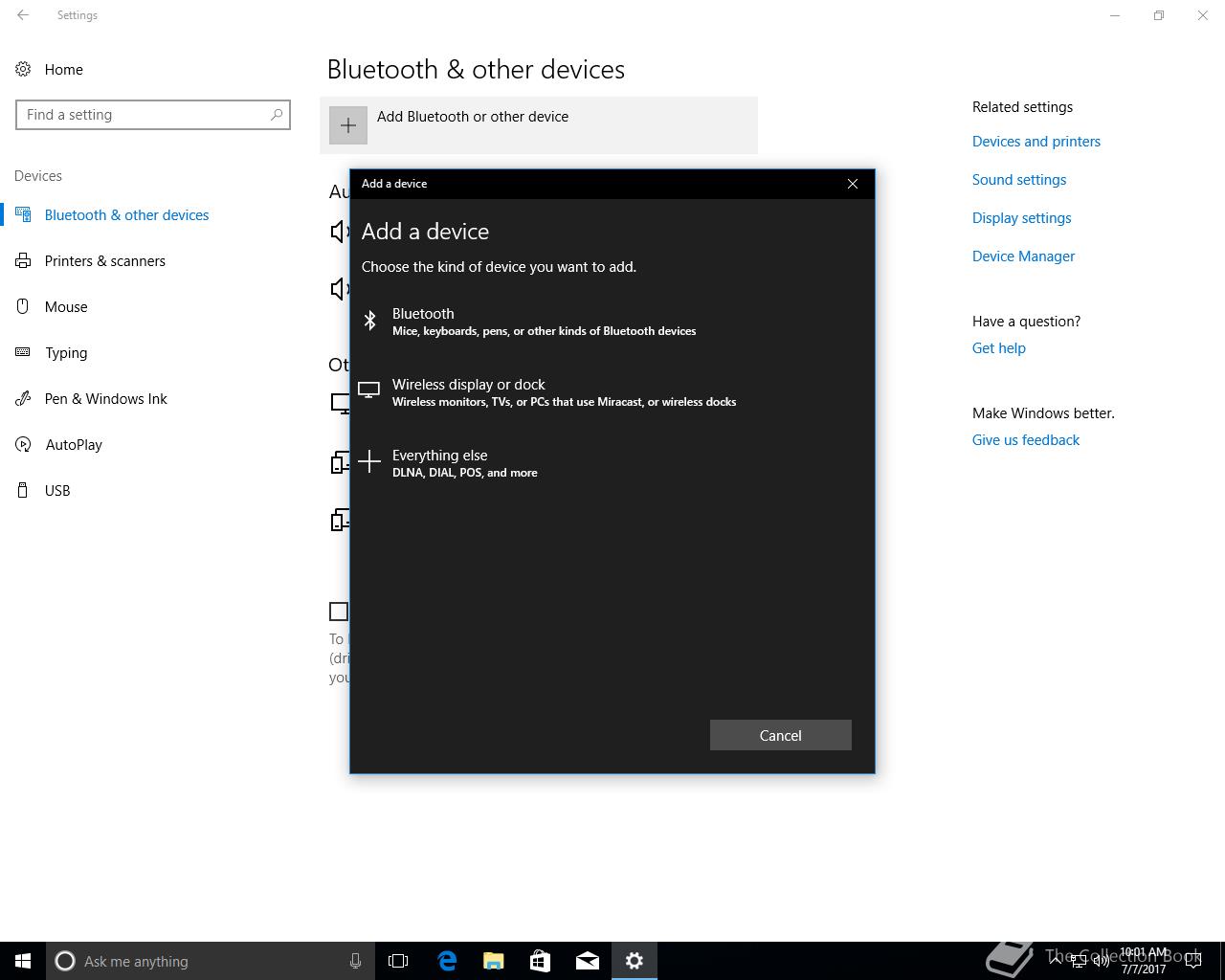This screenshot has height=980, width=1225.
Task: Cancel the Add a device dialog
Action: click(780, 735)
